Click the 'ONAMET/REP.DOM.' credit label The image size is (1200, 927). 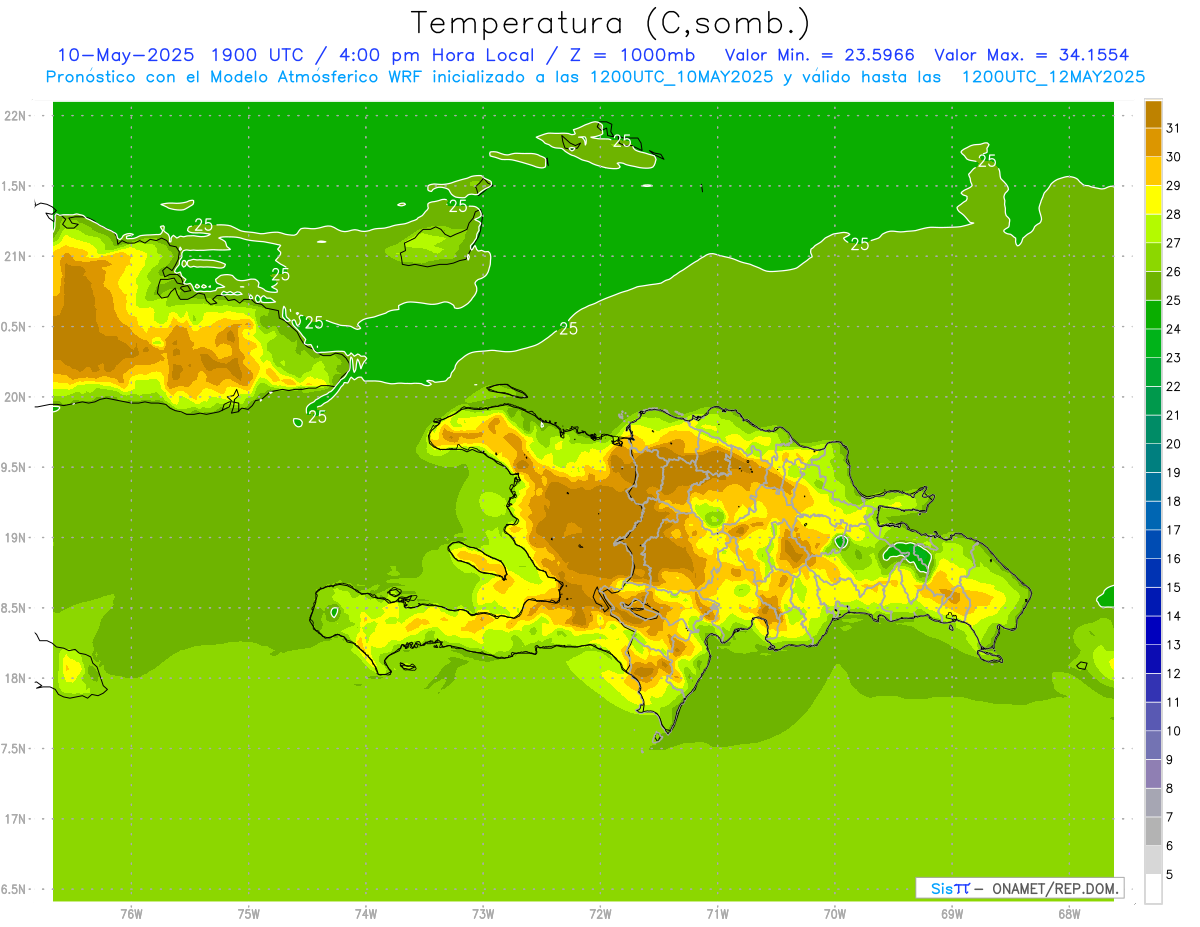[x=1055, y=888]
